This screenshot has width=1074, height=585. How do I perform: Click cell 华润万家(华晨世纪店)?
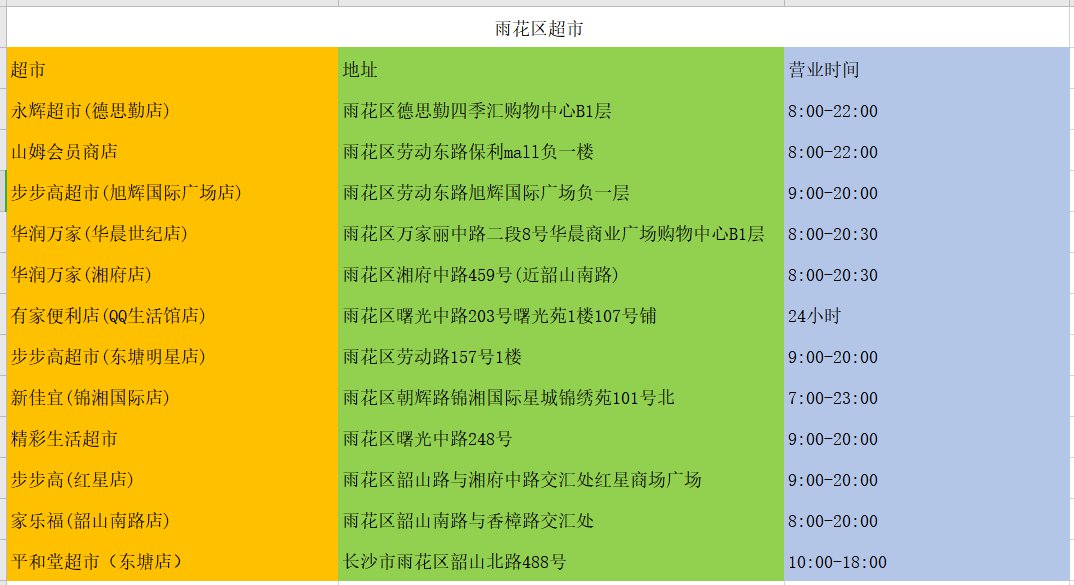(173, 234)
